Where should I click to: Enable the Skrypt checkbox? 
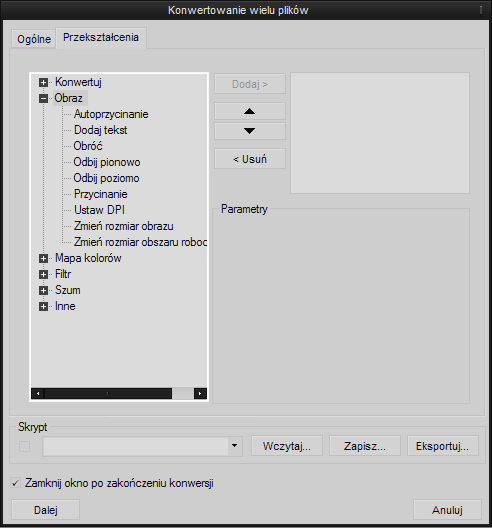(24, 447)
